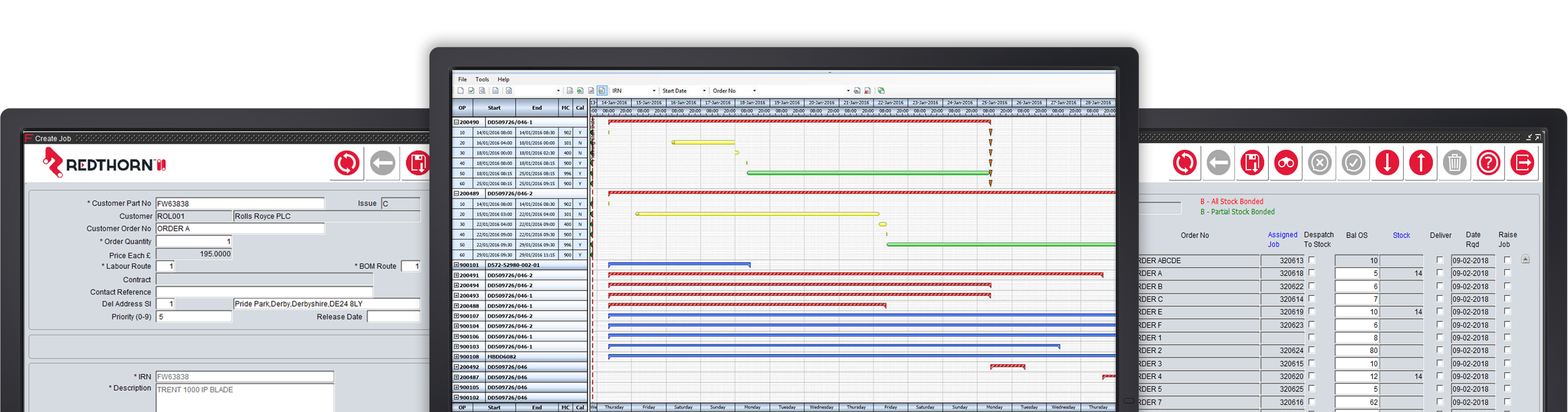
Task: Tick Despatch To Stock for ORDER ABCDE
Action: tap(1312, 260)
